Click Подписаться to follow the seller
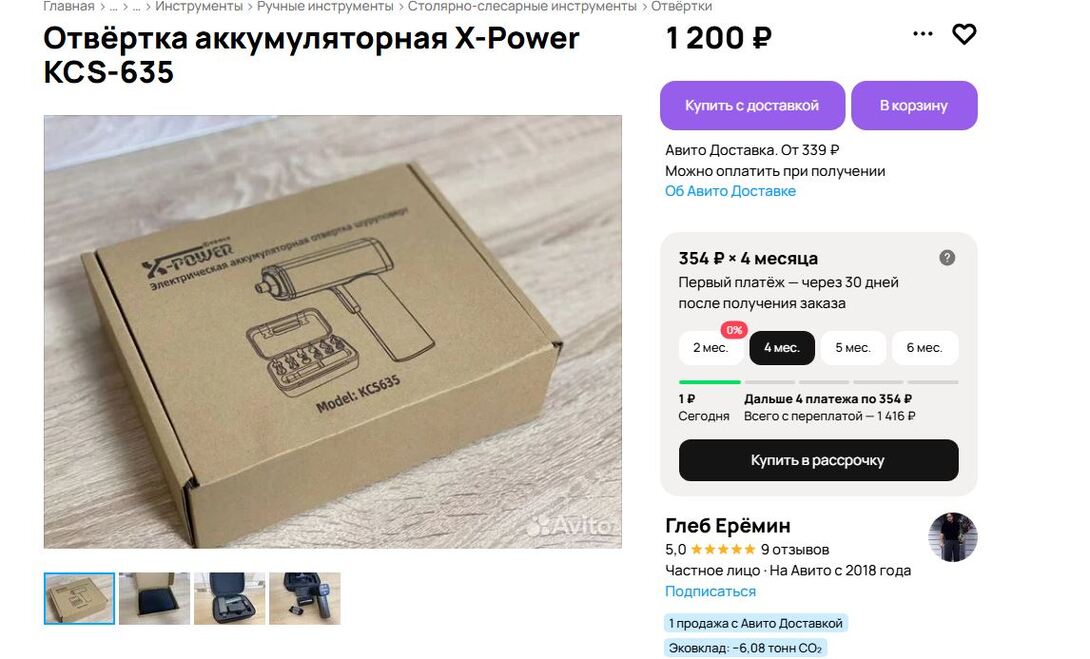1090x659 pixels. [x=710, y=592]
